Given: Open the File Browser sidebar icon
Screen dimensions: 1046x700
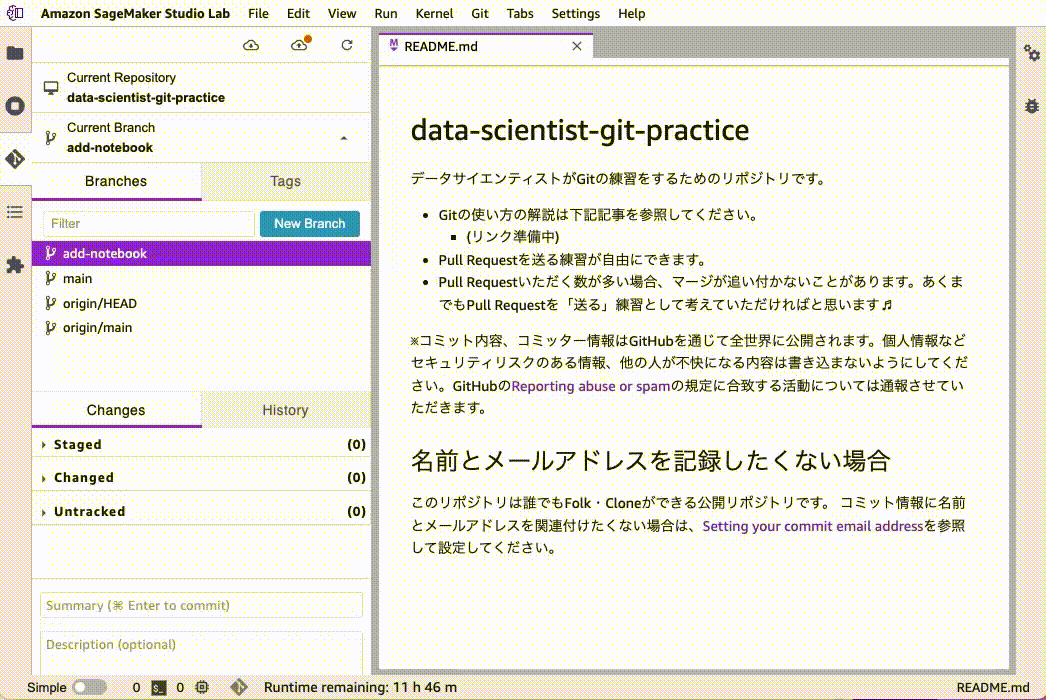Looking at the screenshot, I should click(15, 53).
